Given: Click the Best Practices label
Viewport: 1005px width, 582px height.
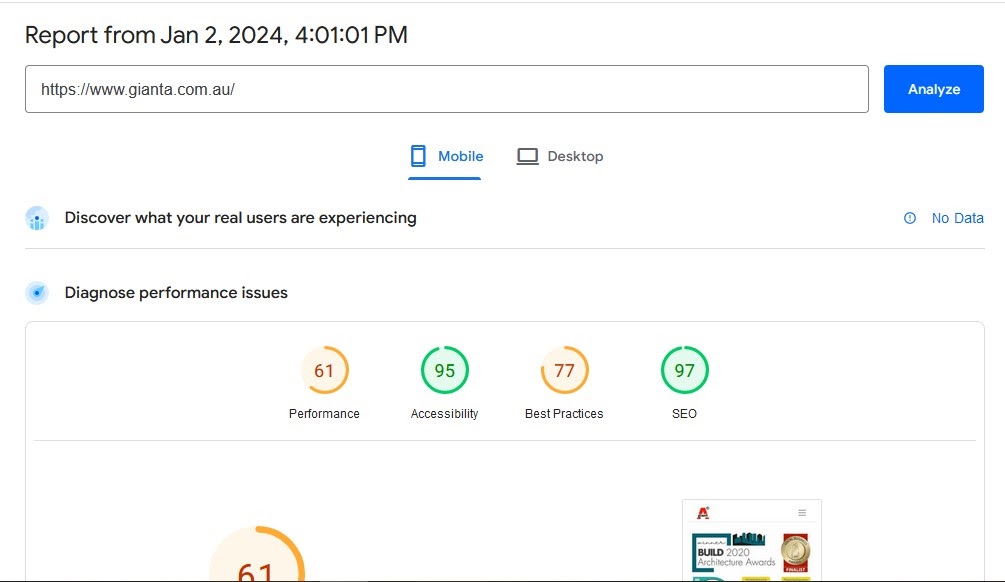Looking at the screenshot, I should click(564, 414).
